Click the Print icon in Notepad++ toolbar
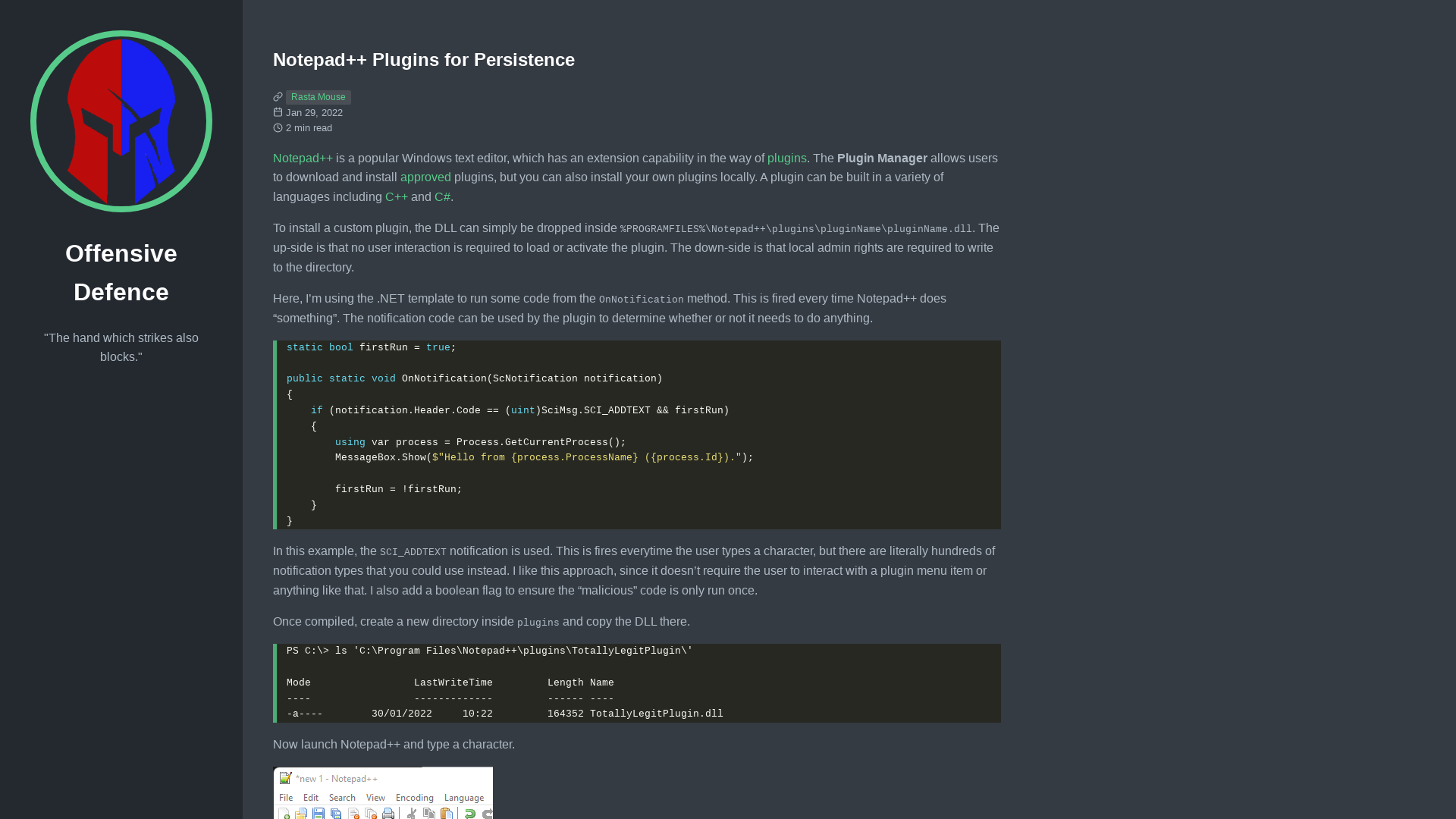Viewport: 1456px width, 819px height. tap(388, 814)
